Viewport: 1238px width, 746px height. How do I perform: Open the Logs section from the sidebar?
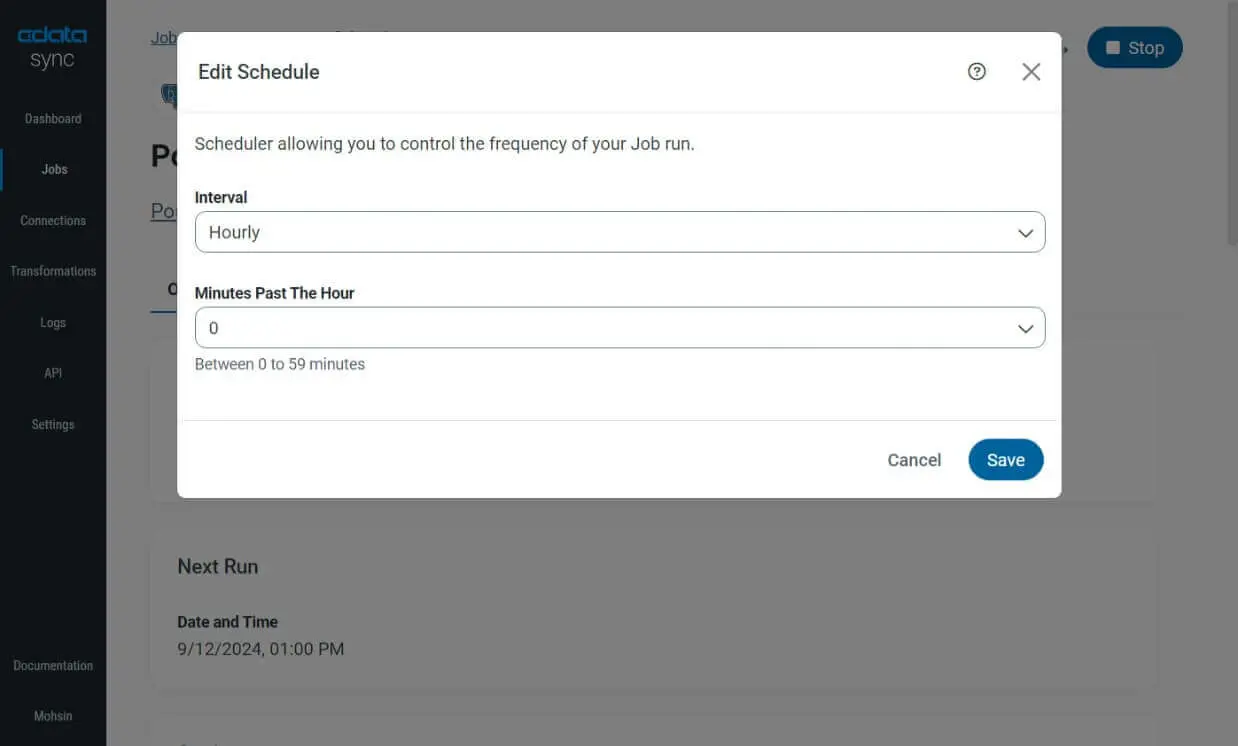click(x=52, y=322)
